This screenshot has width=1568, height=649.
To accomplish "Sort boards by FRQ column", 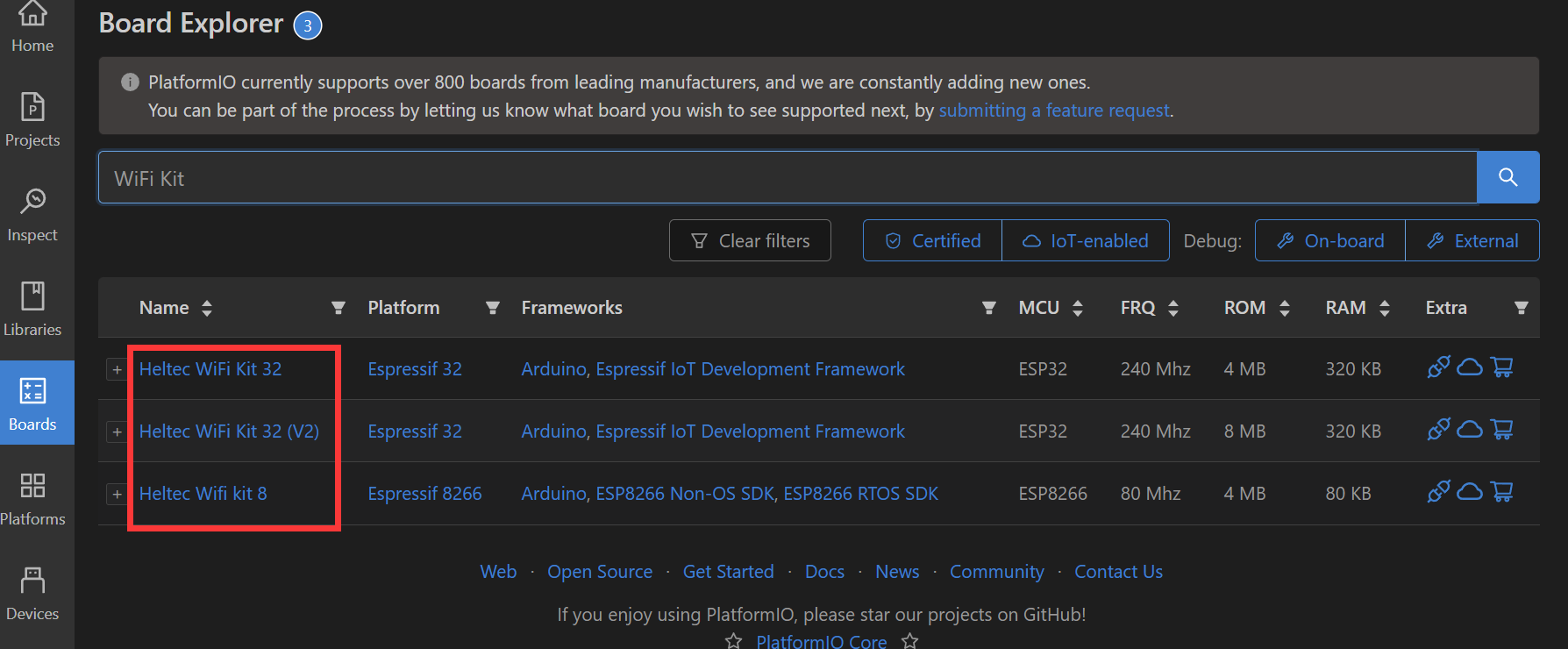I will pos(1173,308).
